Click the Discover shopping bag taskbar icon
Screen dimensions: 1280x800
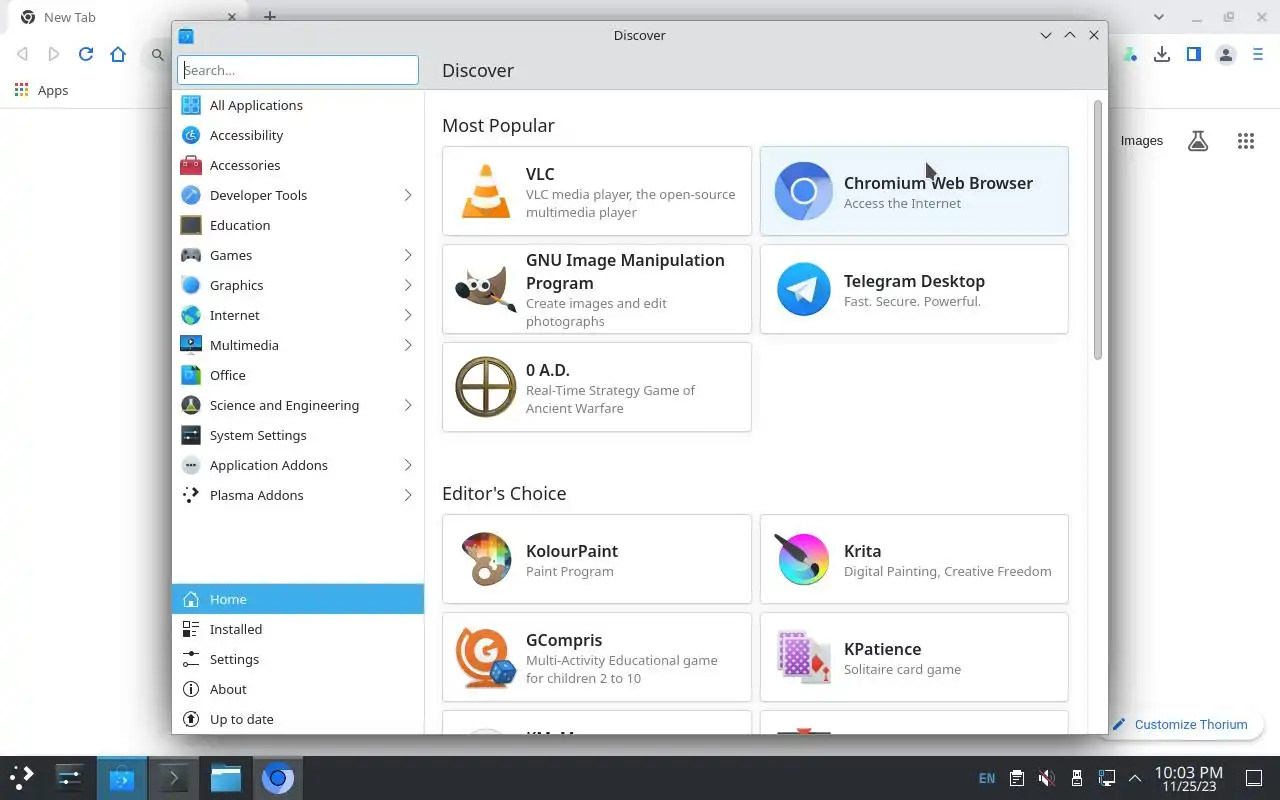pos(122,778)
